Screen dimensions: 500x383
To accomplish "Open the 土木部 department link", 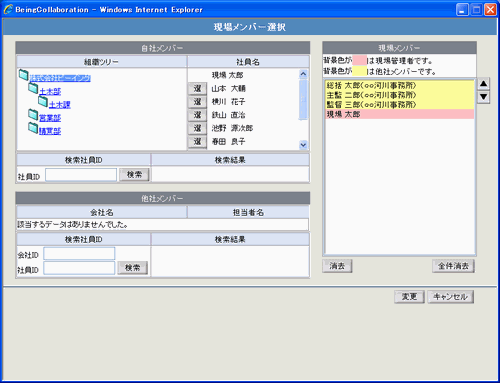I will (x=50, y=91).
